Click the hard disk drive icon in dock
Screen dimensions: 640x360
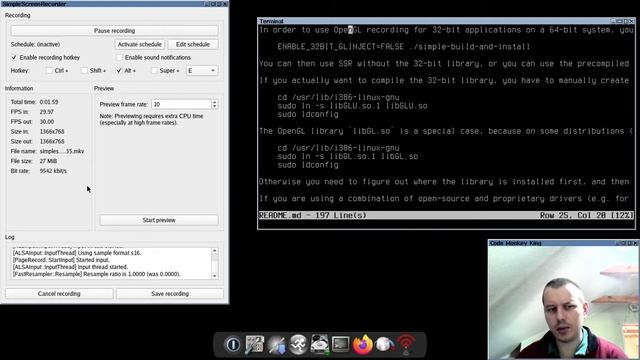320,344
